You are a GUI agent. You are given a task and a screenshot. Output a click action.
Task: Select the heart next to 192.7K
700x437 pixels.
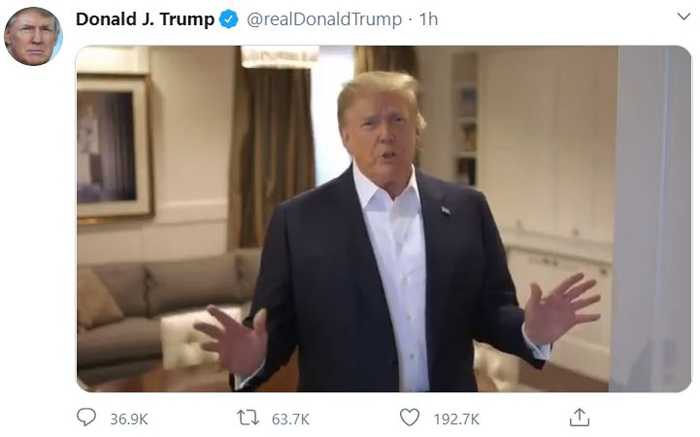[x=409, y=417]
